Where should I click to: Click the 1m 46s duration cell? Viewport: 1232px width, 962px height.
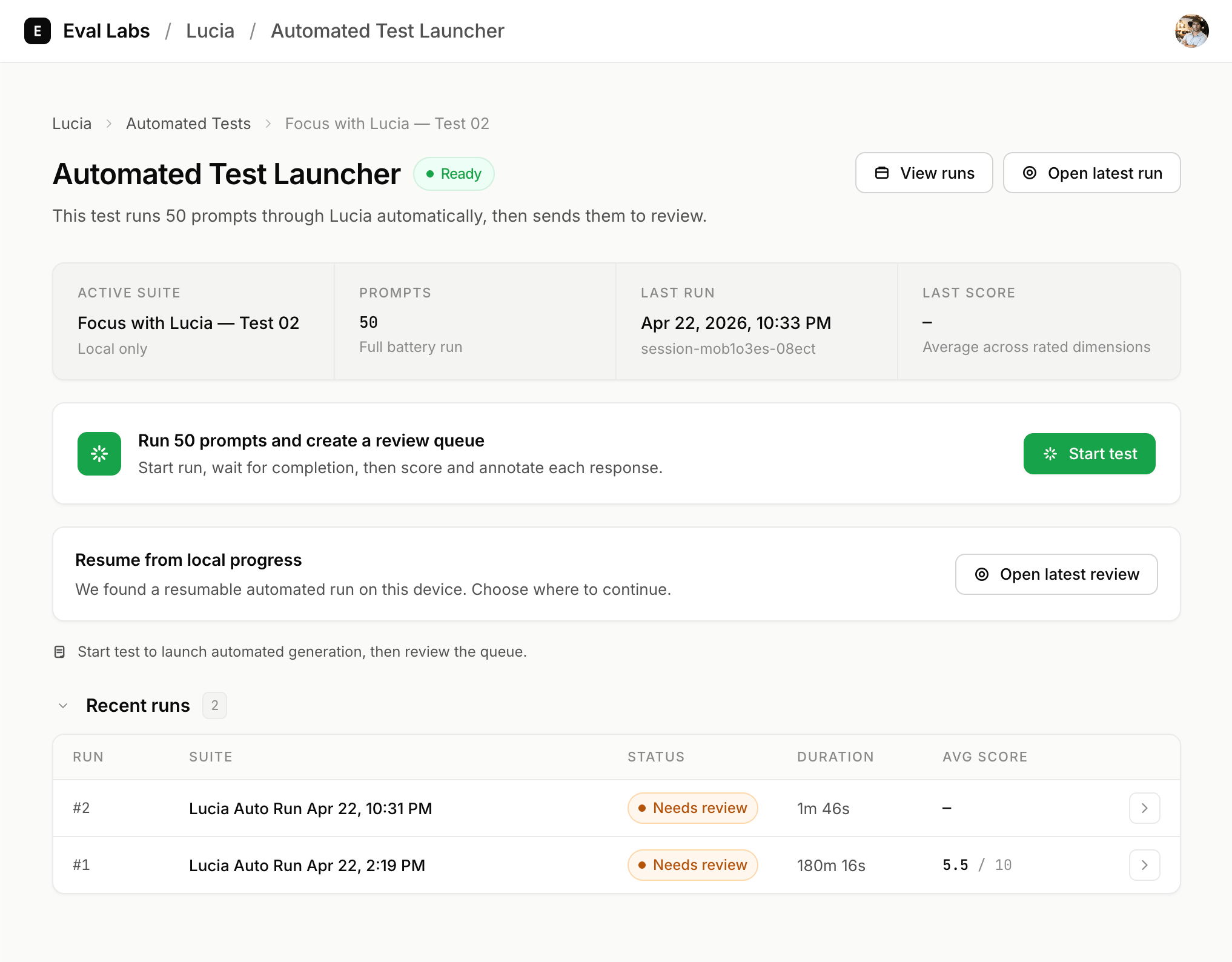[823, 809]
